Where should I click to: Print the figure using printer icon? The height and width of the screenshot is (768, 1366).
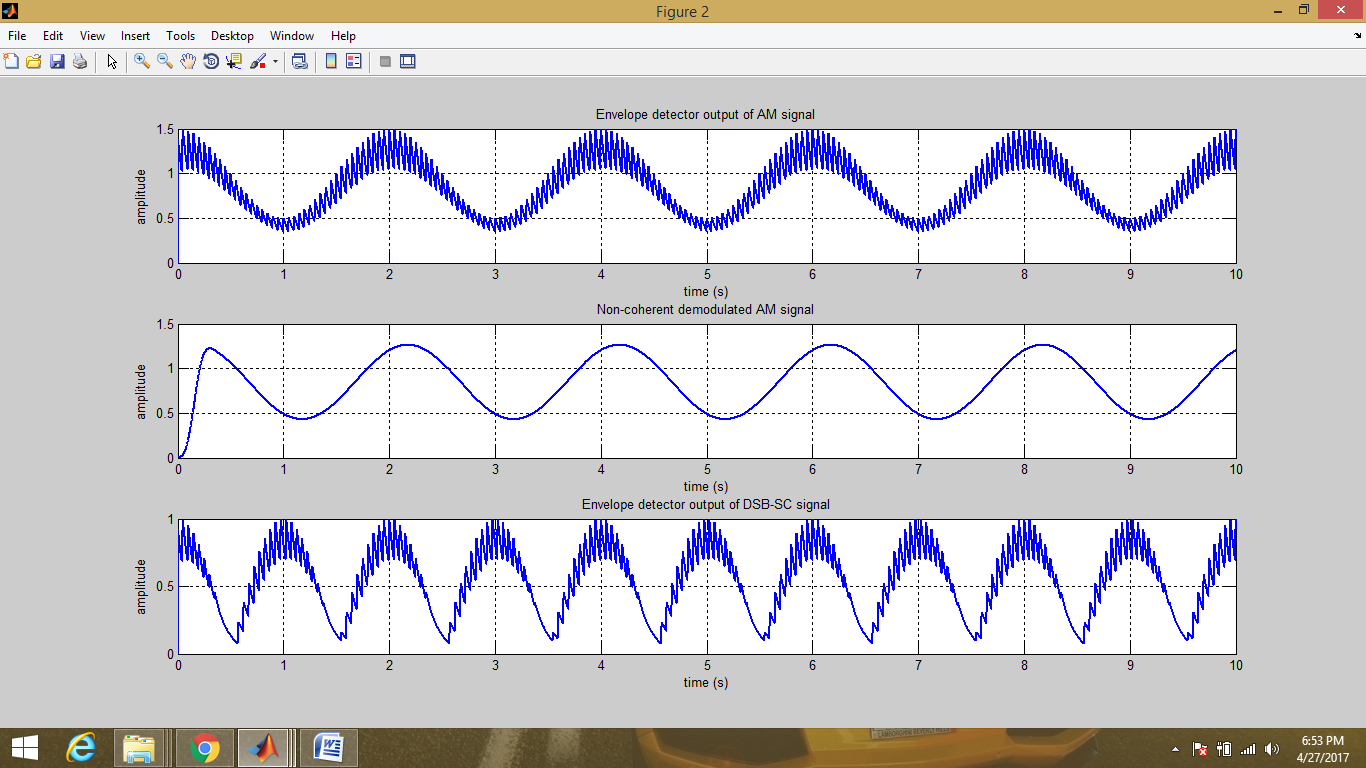80,61
